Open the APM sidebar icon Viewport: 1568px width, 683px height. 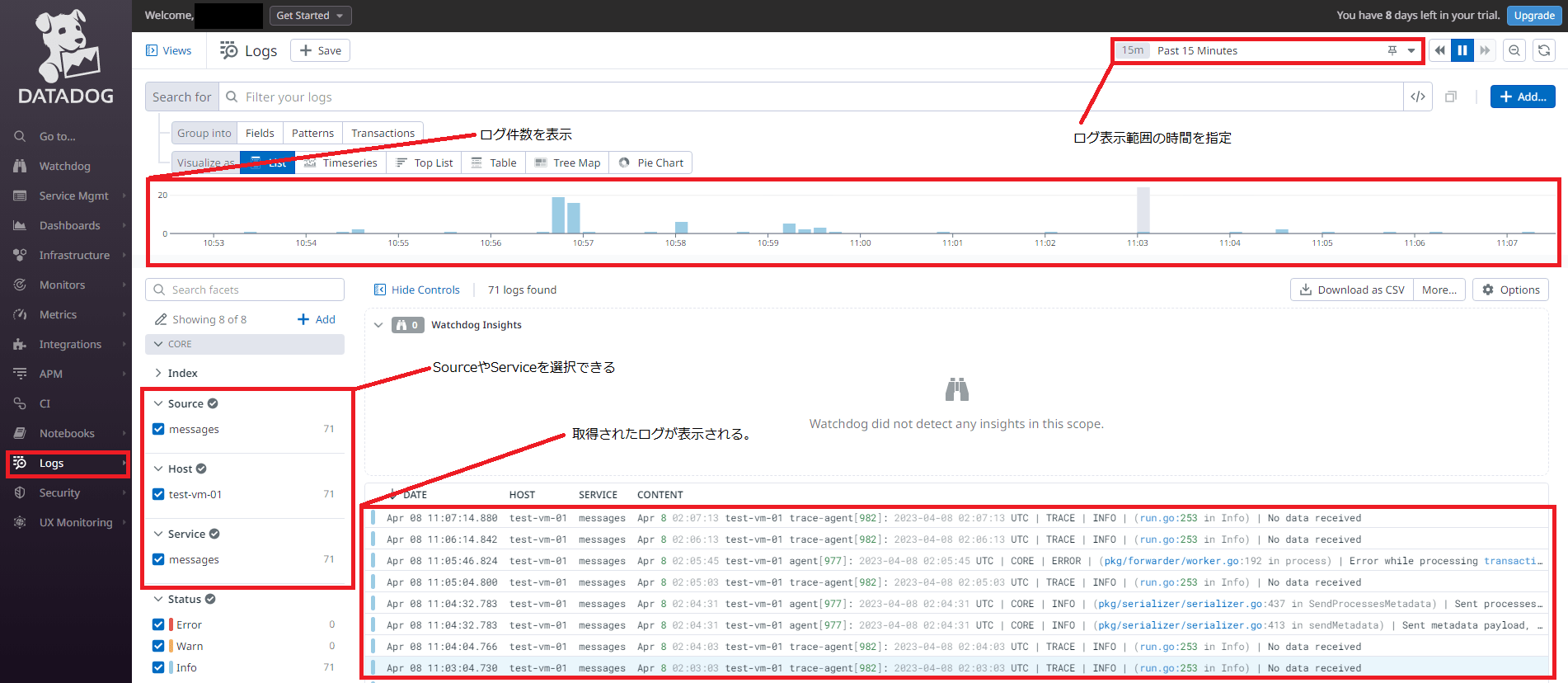click(20, 374)
